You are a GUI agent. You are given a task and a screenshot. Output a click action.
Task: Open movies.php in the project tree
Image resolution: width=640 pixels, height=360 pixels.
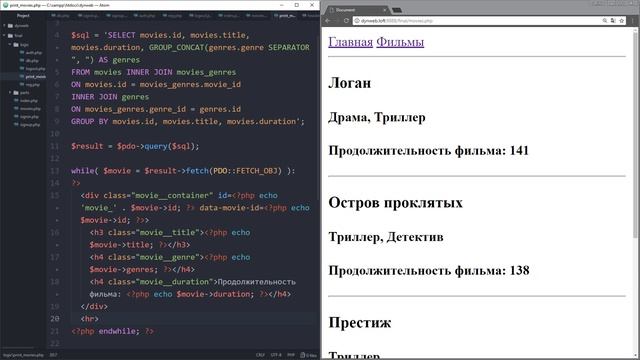point(29,109)
